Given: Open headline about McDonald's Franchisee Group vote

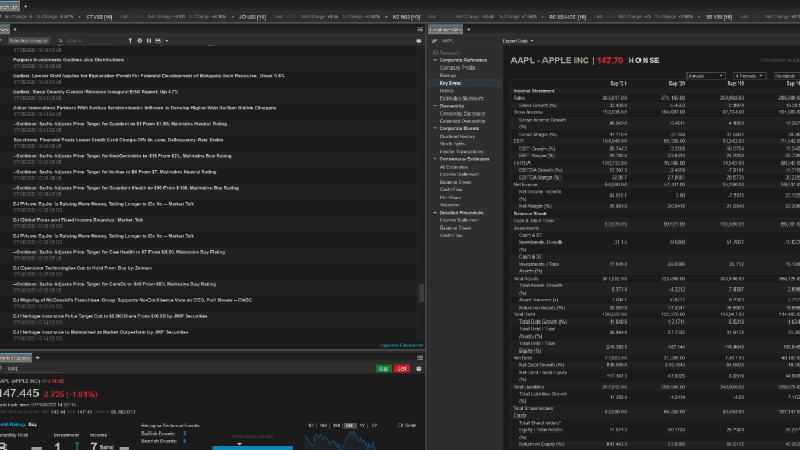Looking at the screenshot, I should (x=132, y=300).
